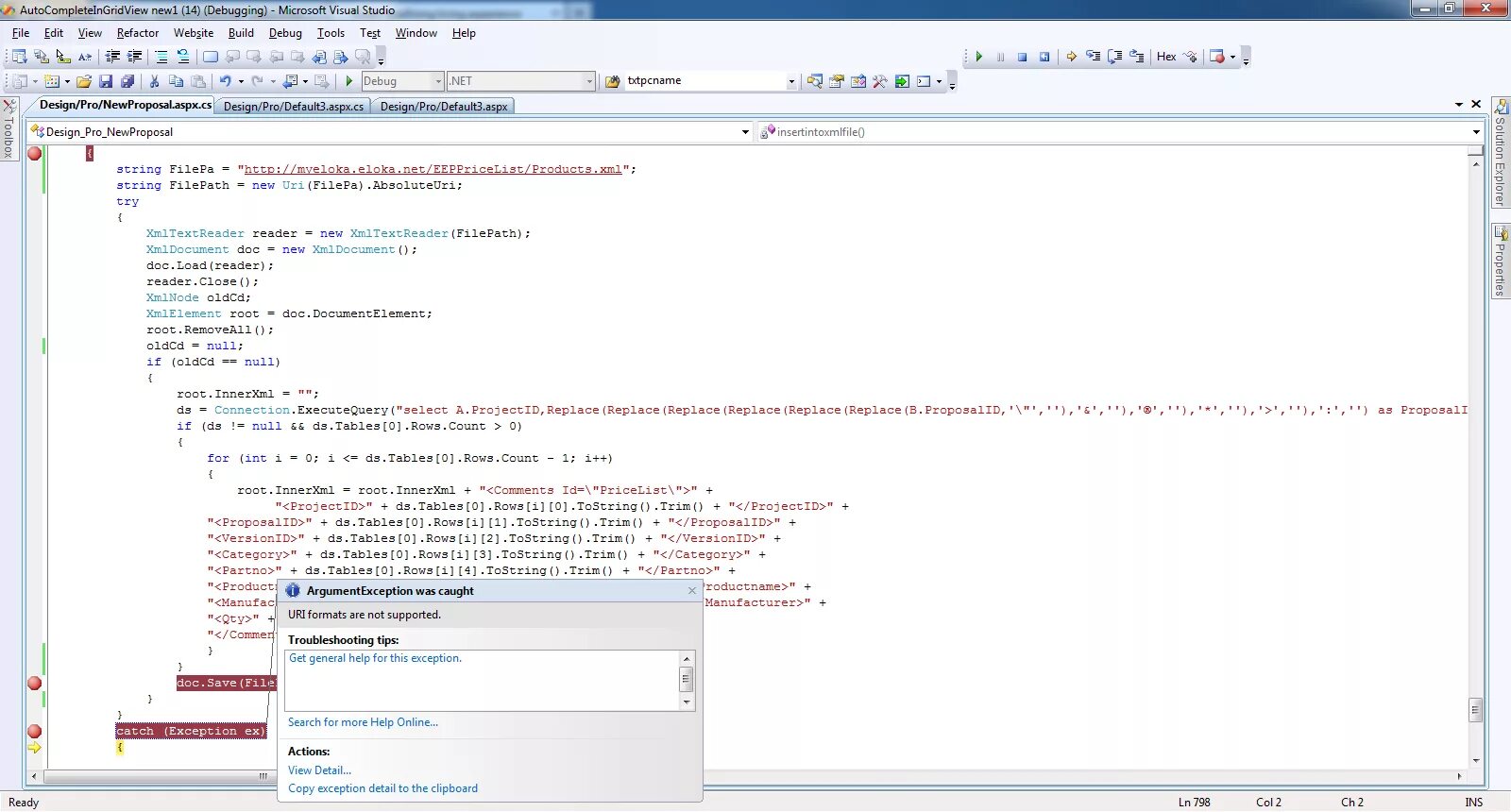This screenshot has width=1511, height=812.
Task: Open the Tools menu
Action: [331, 33]
